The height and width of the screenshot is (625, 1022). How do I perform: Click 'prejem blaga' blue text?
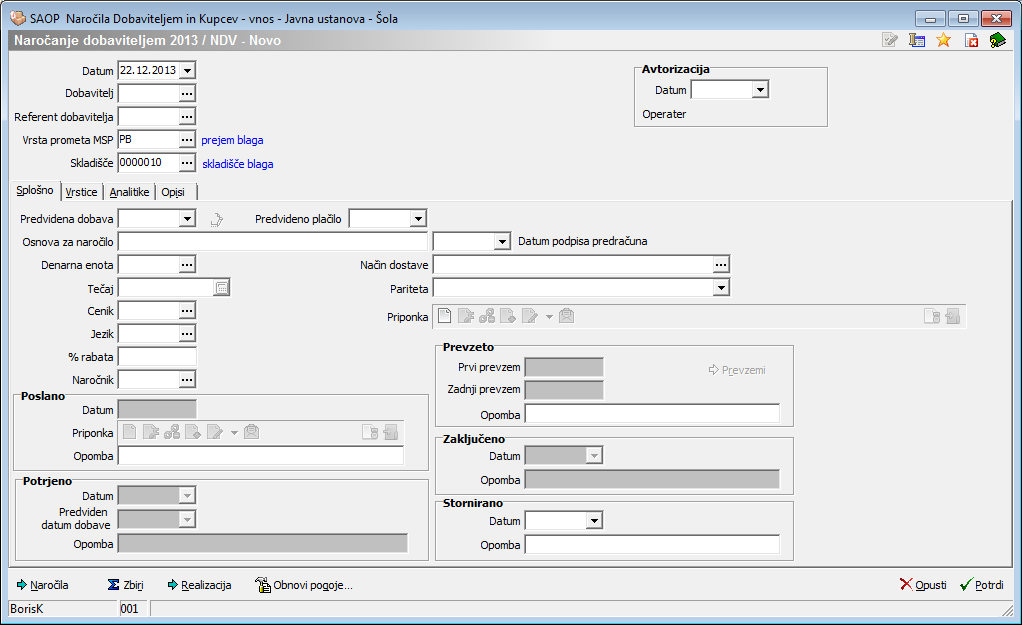[232, 140]
